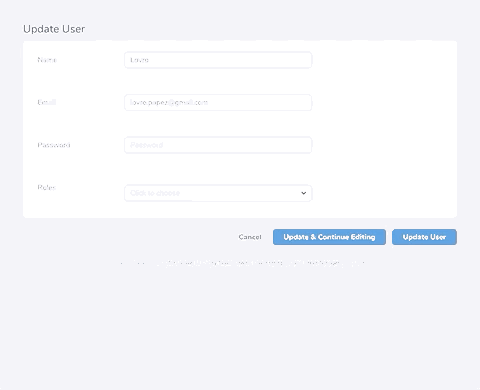
Task: Click Update & Continue Editing button
Action: click(x=329, y=237)
